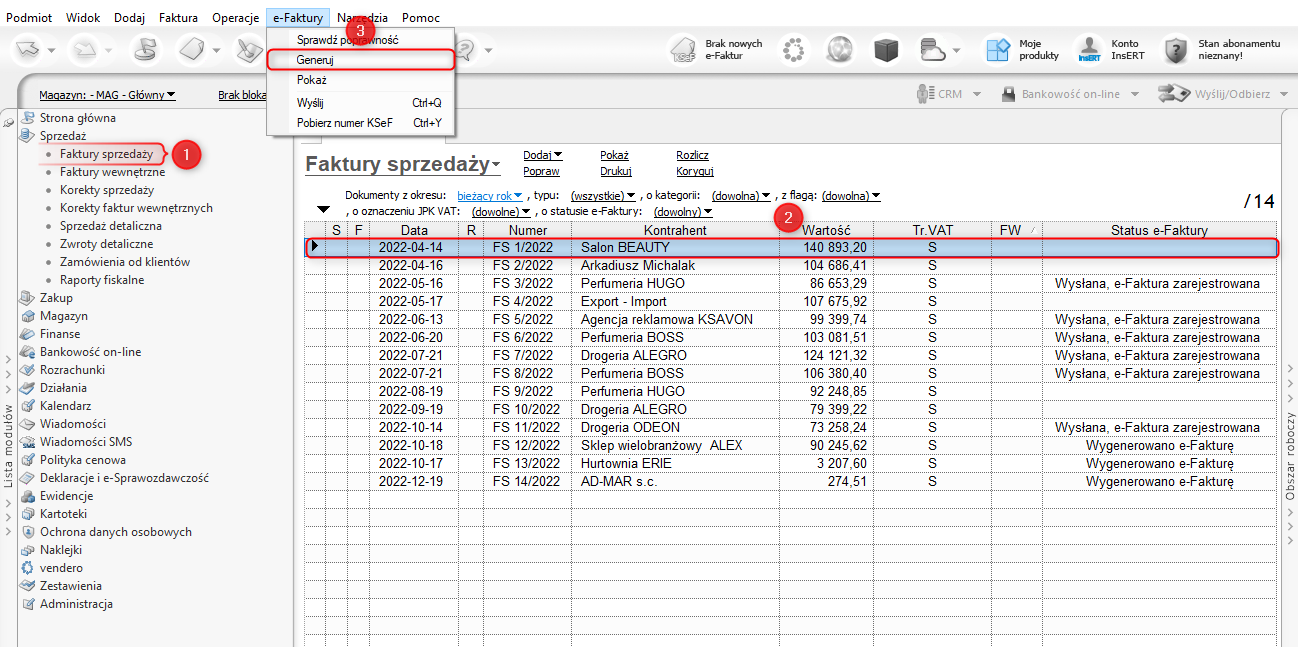Screen dimensions: 1298x647
Task: Select invoice row FS 13/2022
Action: 790,464
